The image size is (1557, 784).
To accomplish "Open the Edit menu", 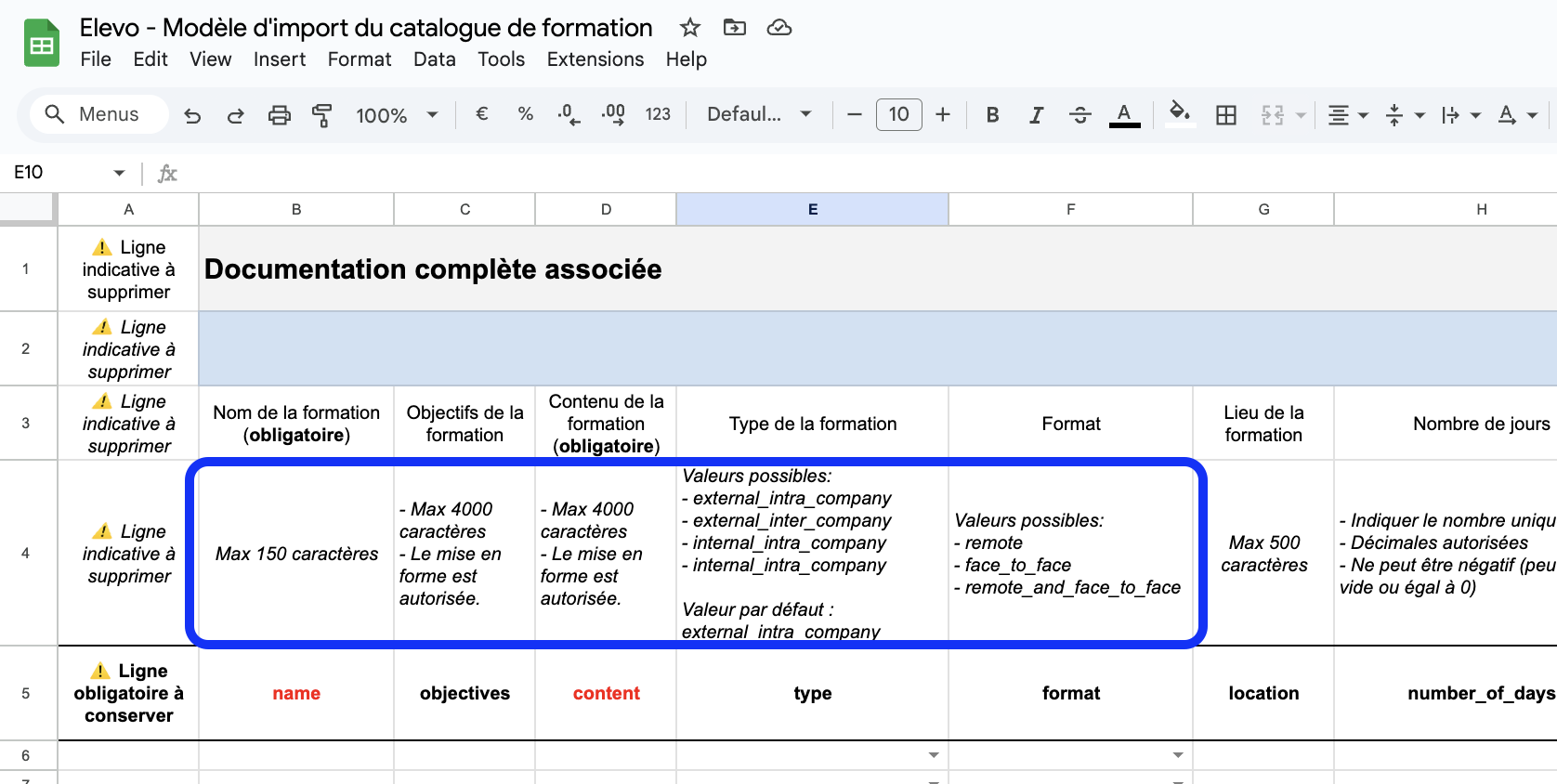I will [150, 59].
